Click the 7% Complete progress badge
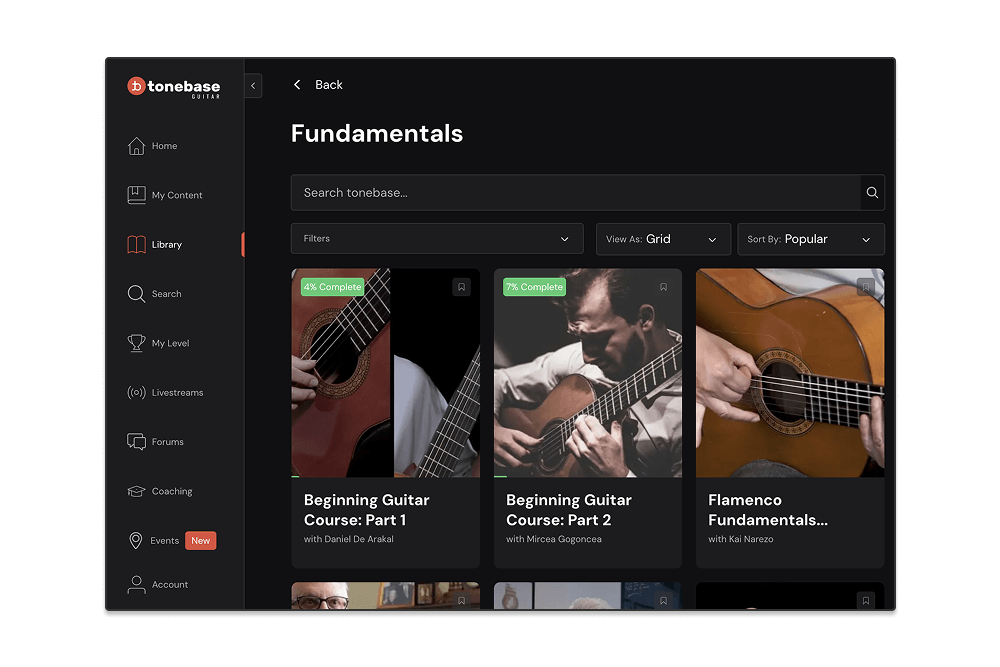 (534, 287)
